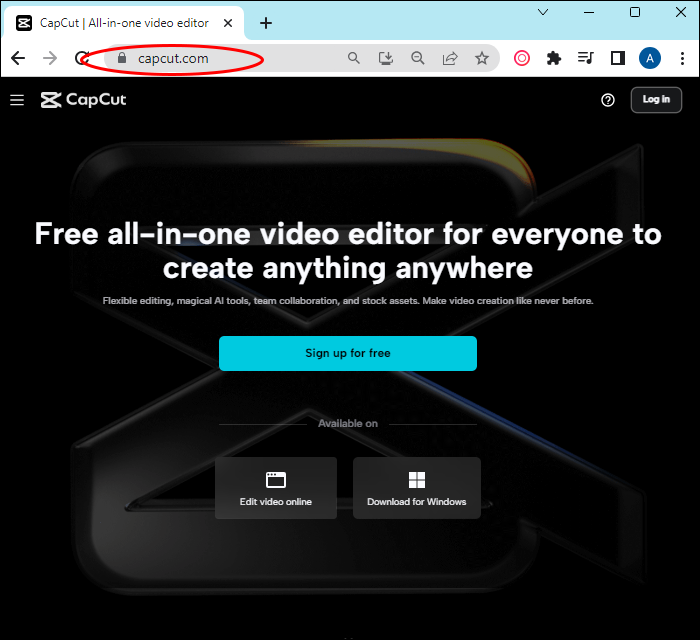Open the CapCut hamburger menu
The image size is (700, 640).
17,100
